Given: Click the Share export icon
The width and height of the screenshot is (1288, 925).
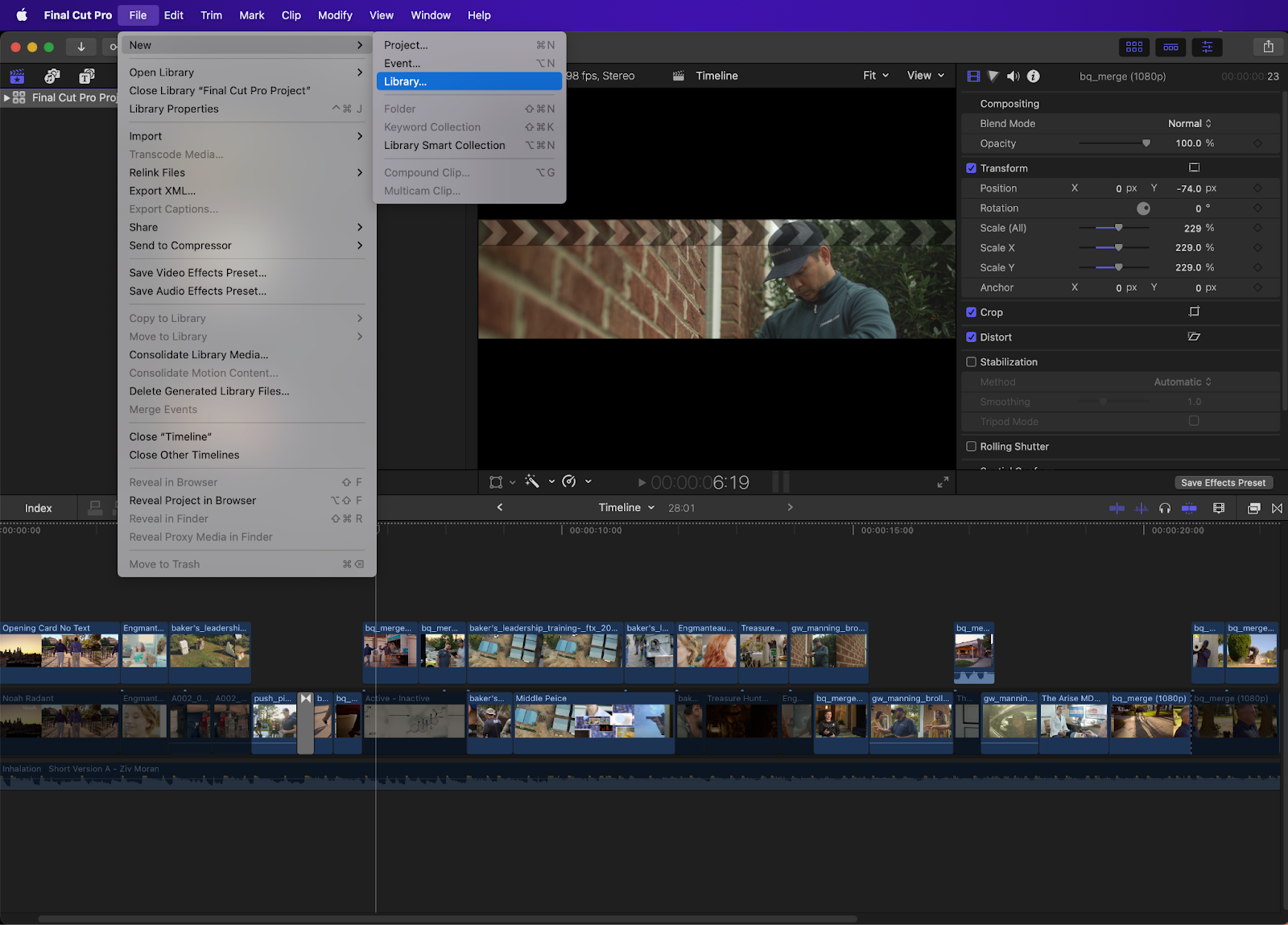Looking at the screenshot, I should coord(1268,47).
